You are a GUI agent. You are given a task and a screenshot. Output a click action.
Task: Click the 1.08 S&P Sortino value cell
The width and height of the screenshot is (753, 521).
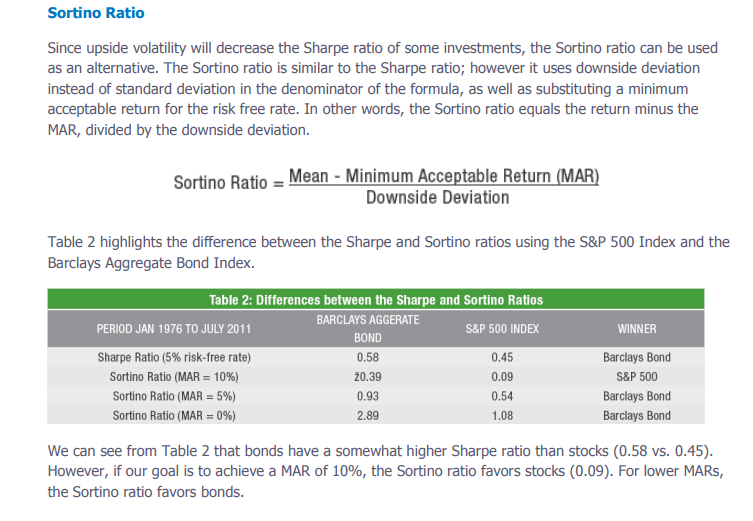click(503, 415)
